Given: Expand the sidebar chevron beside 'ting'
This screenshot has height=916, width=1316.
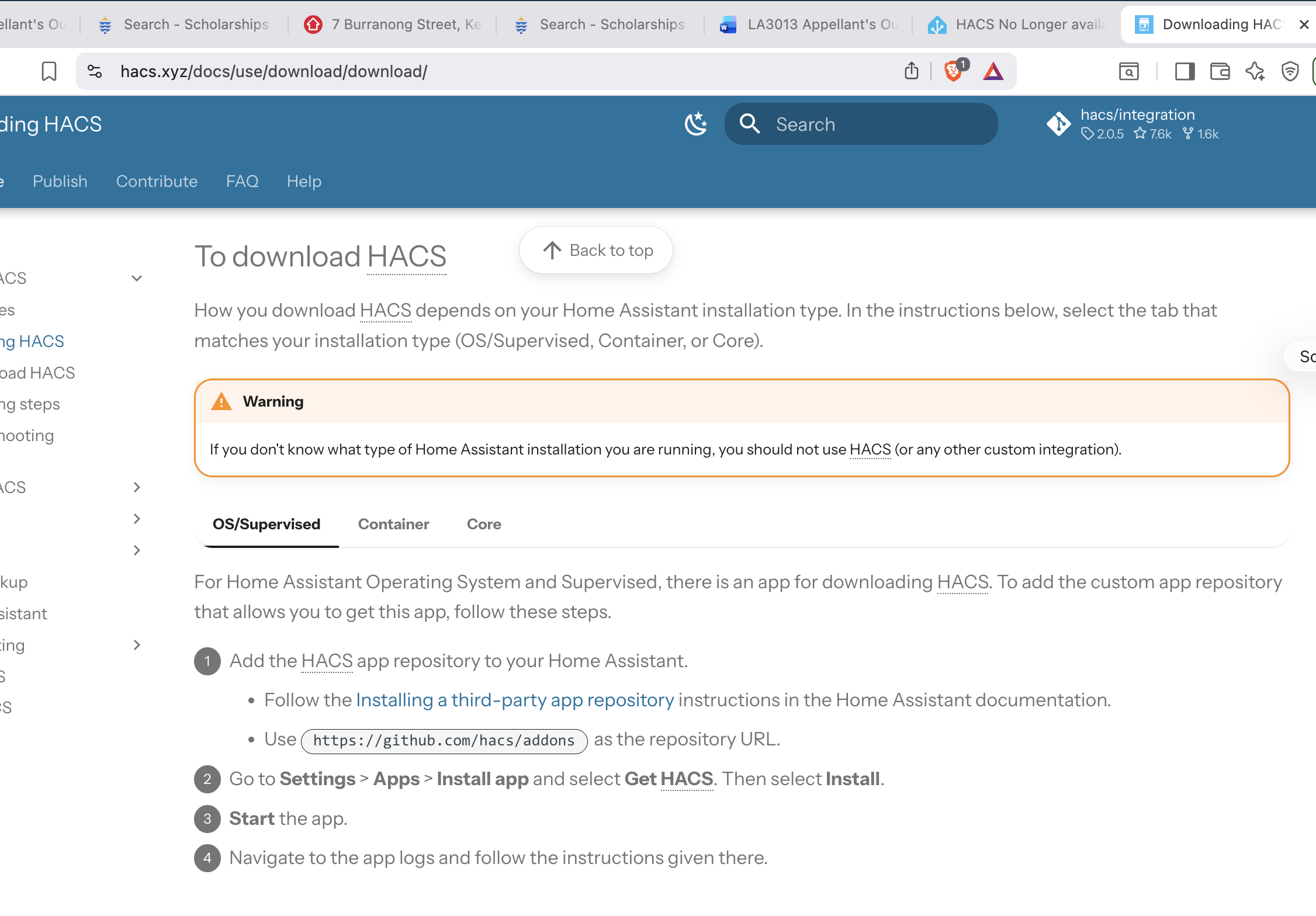Looking at the screenshot, I should coord(137,645).
